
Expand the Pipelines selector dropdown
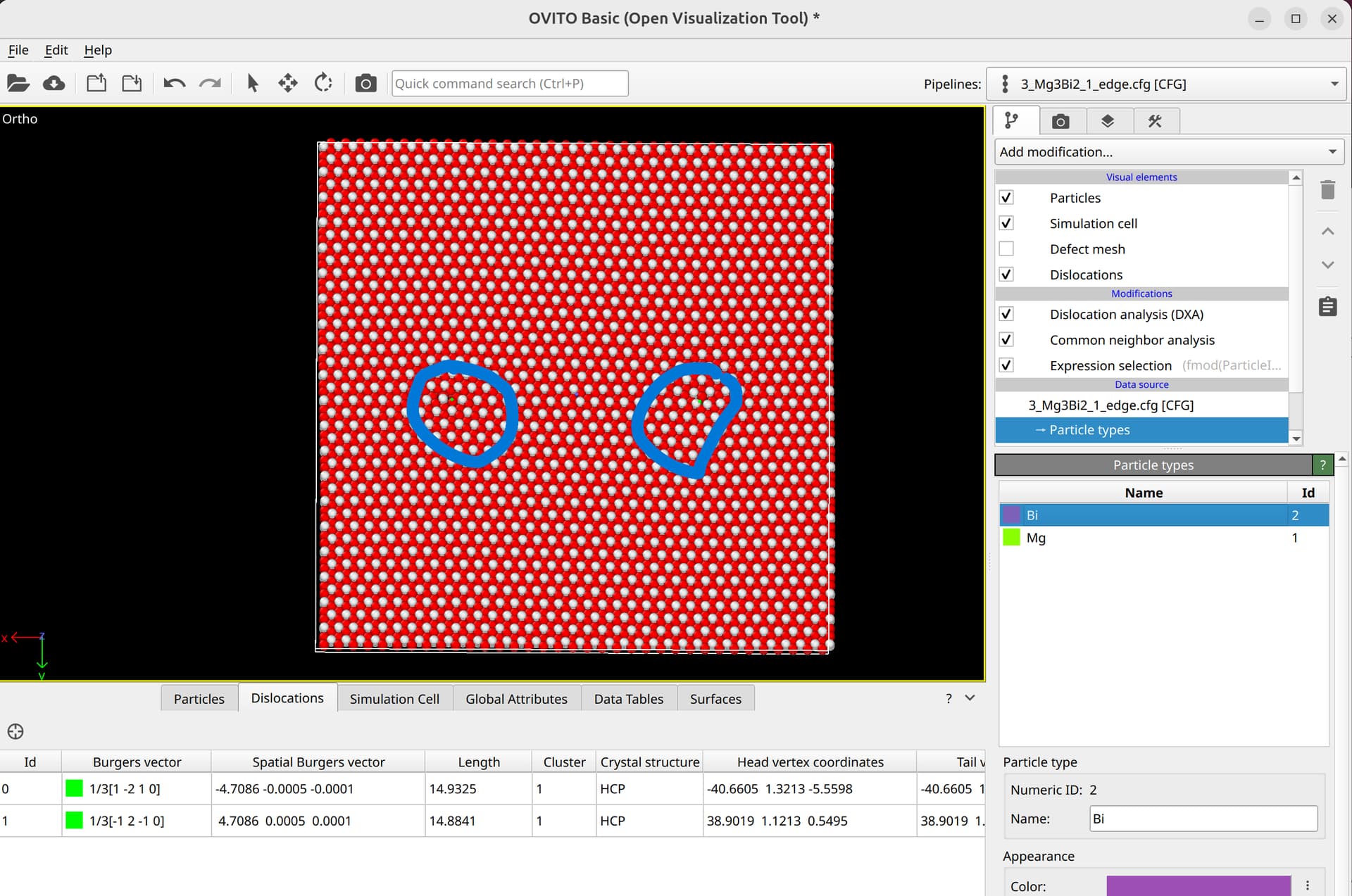point(1167,84)
